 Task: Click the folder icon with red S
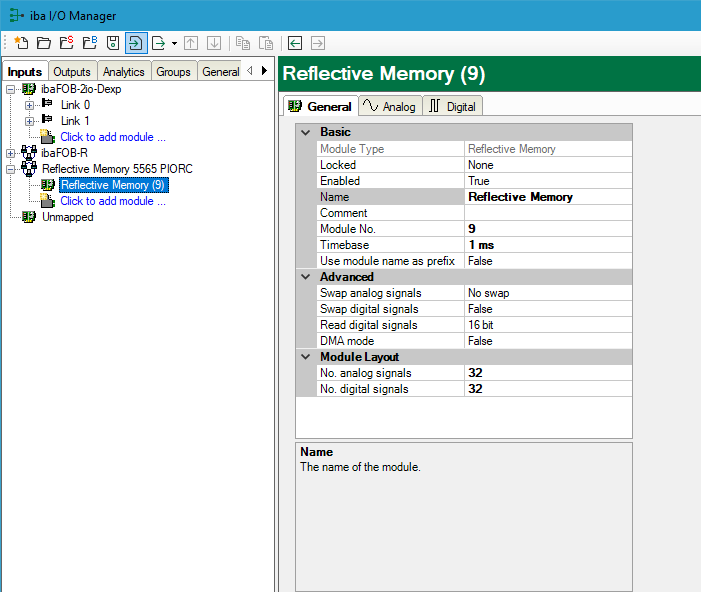[x=66, y=43]
